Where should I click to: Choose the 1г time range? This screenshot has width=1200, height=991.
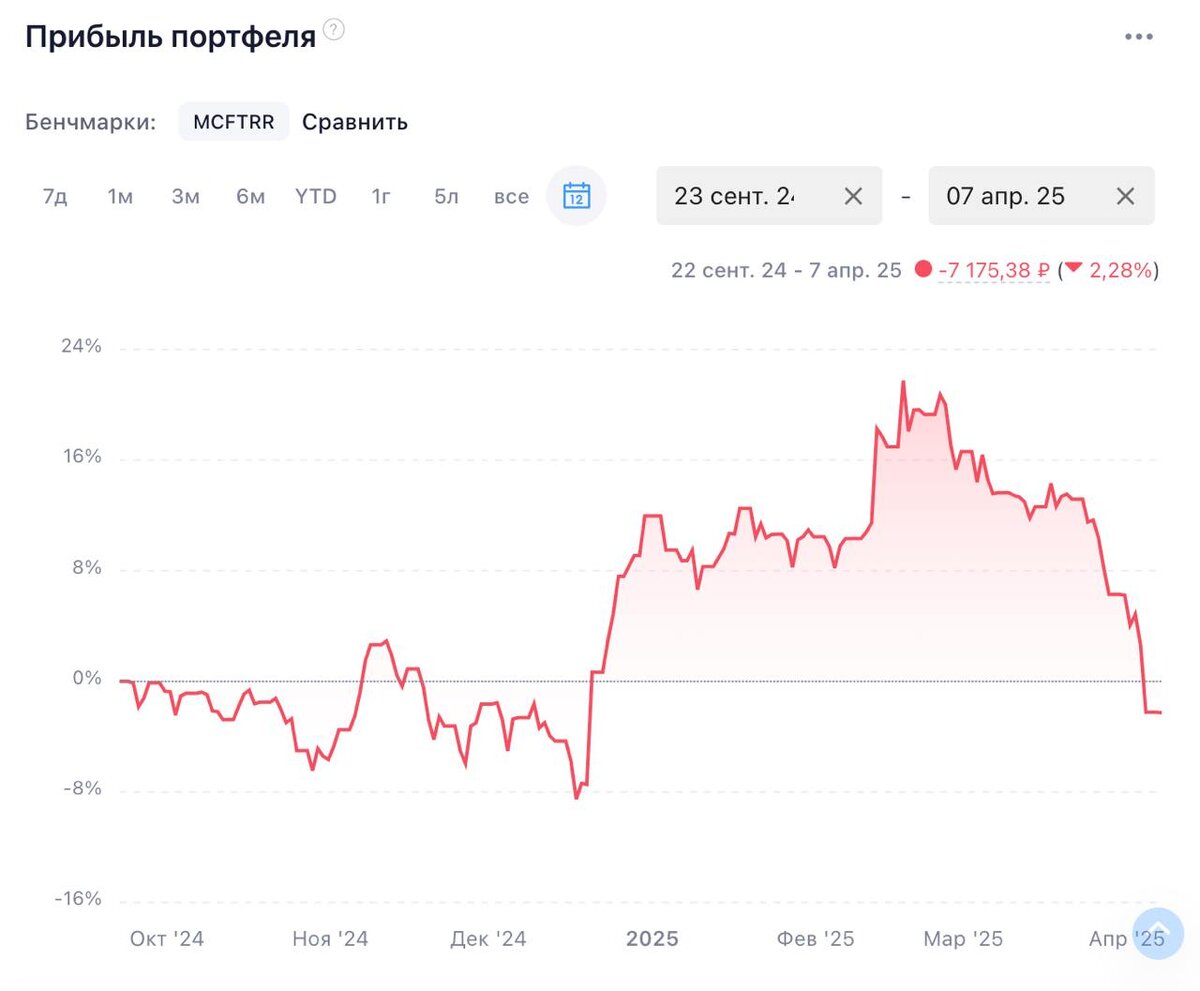pos(381,196)
